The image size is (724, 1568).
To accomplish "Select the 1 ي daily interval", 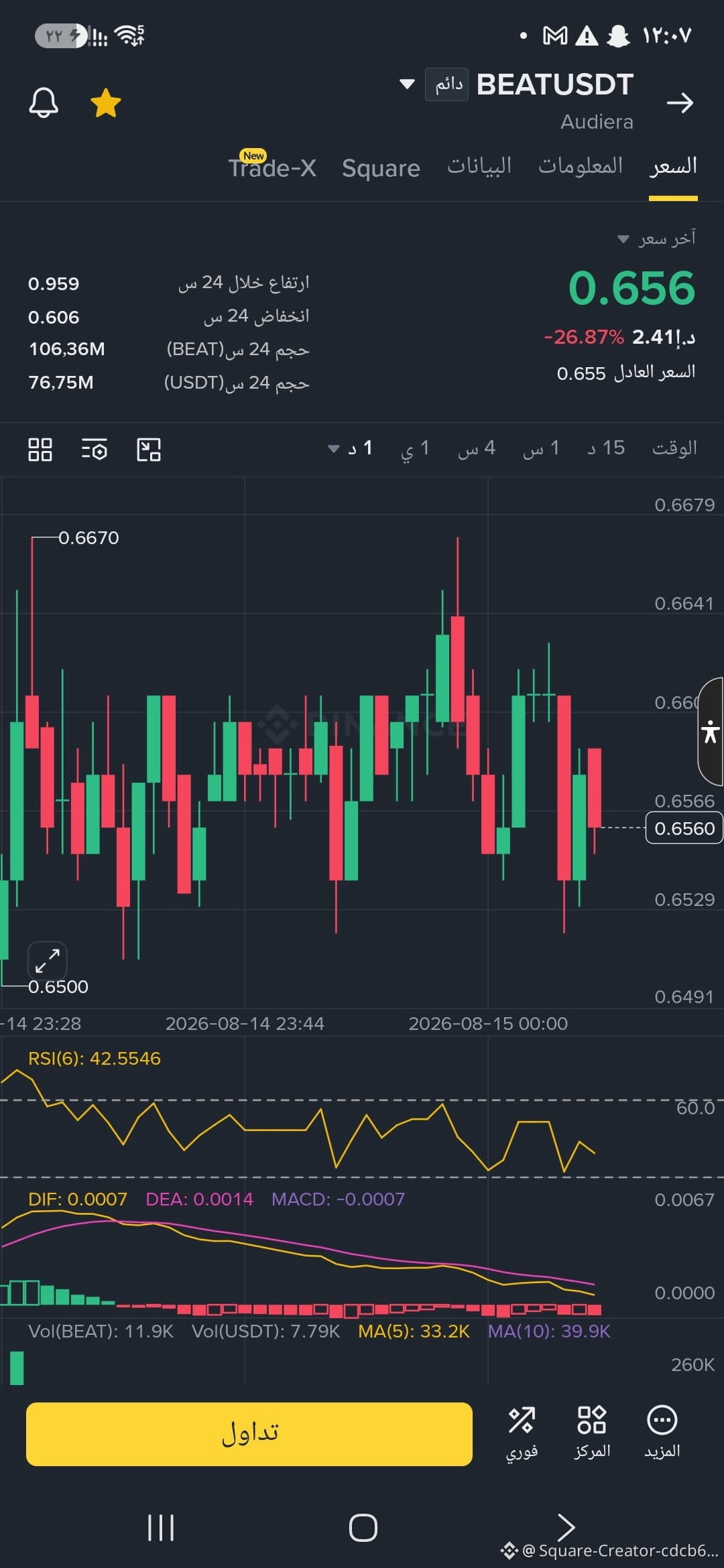I will (x=415, y=448).
